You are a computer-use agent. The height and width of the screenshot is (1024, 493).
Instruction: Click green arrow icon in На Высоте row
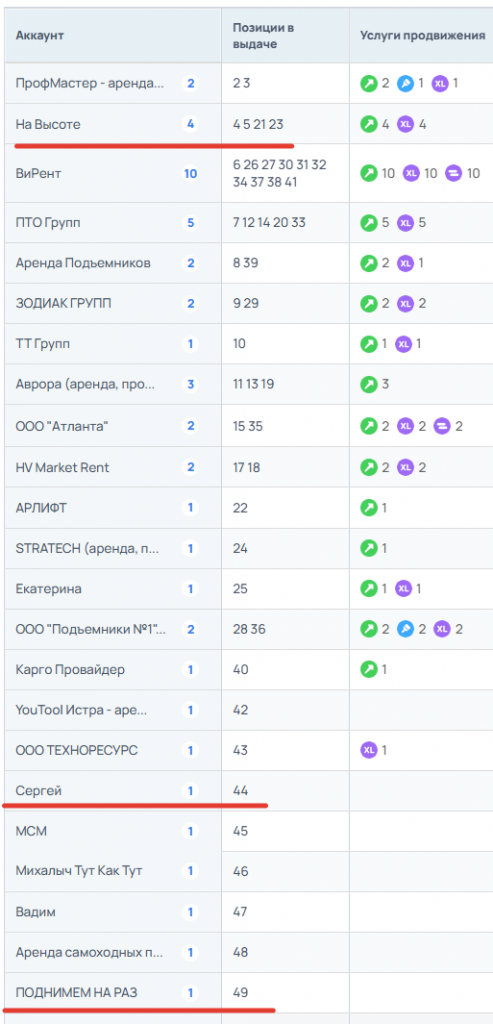(x=369, y=123)
